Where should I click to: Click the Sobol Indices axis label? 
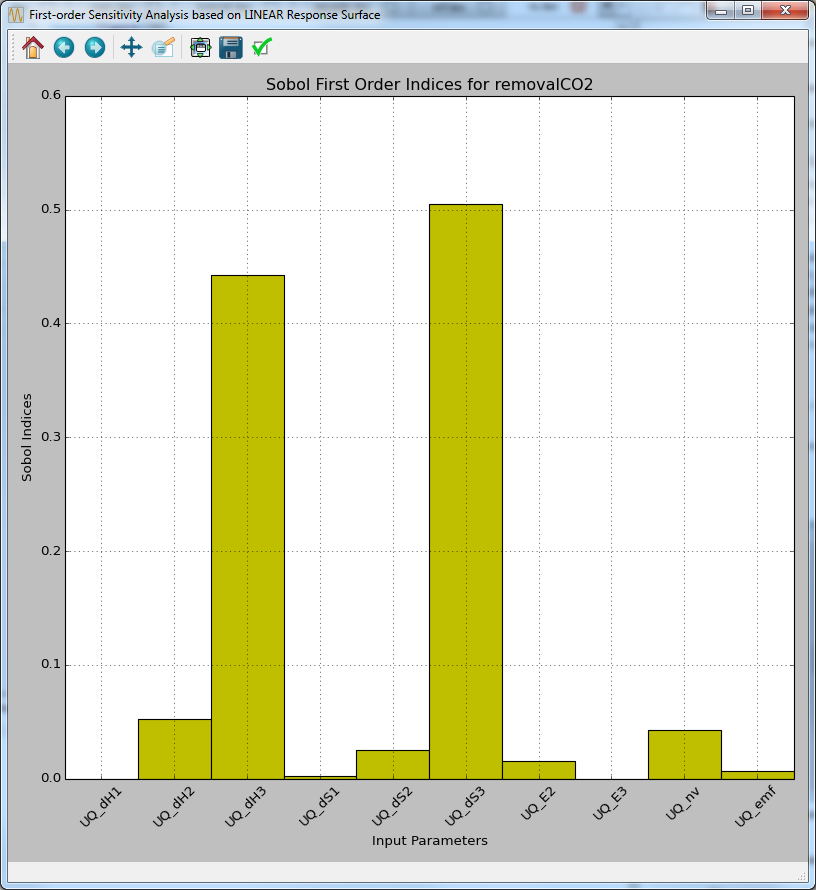click(27, 434)
